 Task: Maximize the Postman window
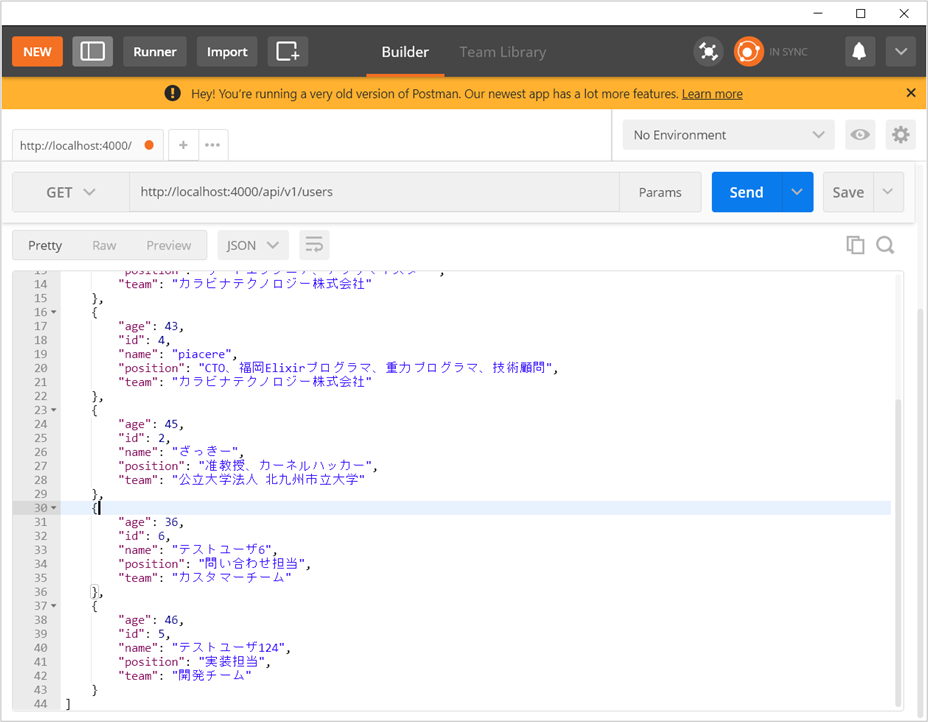pyautogui.click(x=861, y=13)
